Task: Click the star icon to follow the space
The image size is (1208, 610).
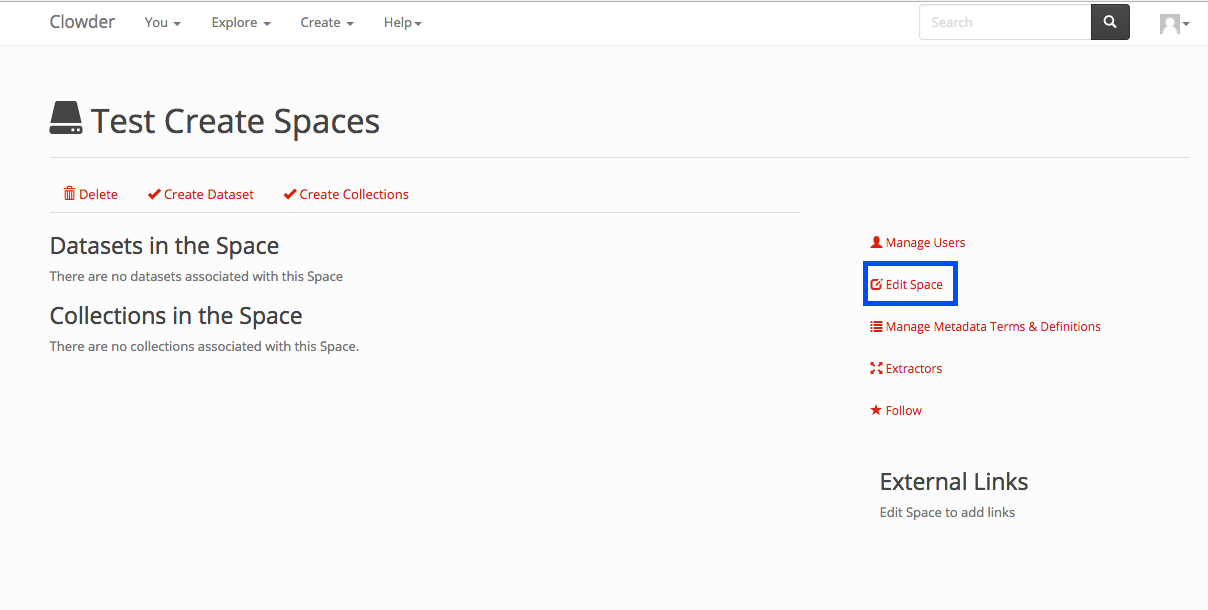Action: 876,410
